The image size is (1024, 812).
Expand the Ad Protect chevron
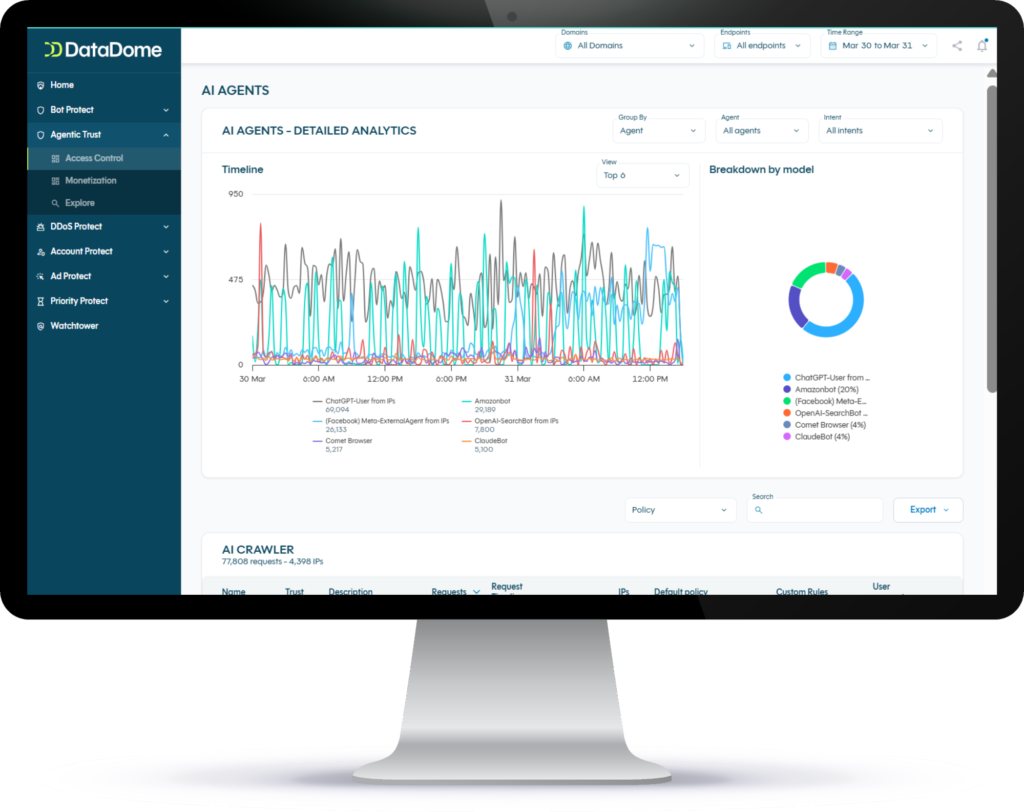coord(166,276)
